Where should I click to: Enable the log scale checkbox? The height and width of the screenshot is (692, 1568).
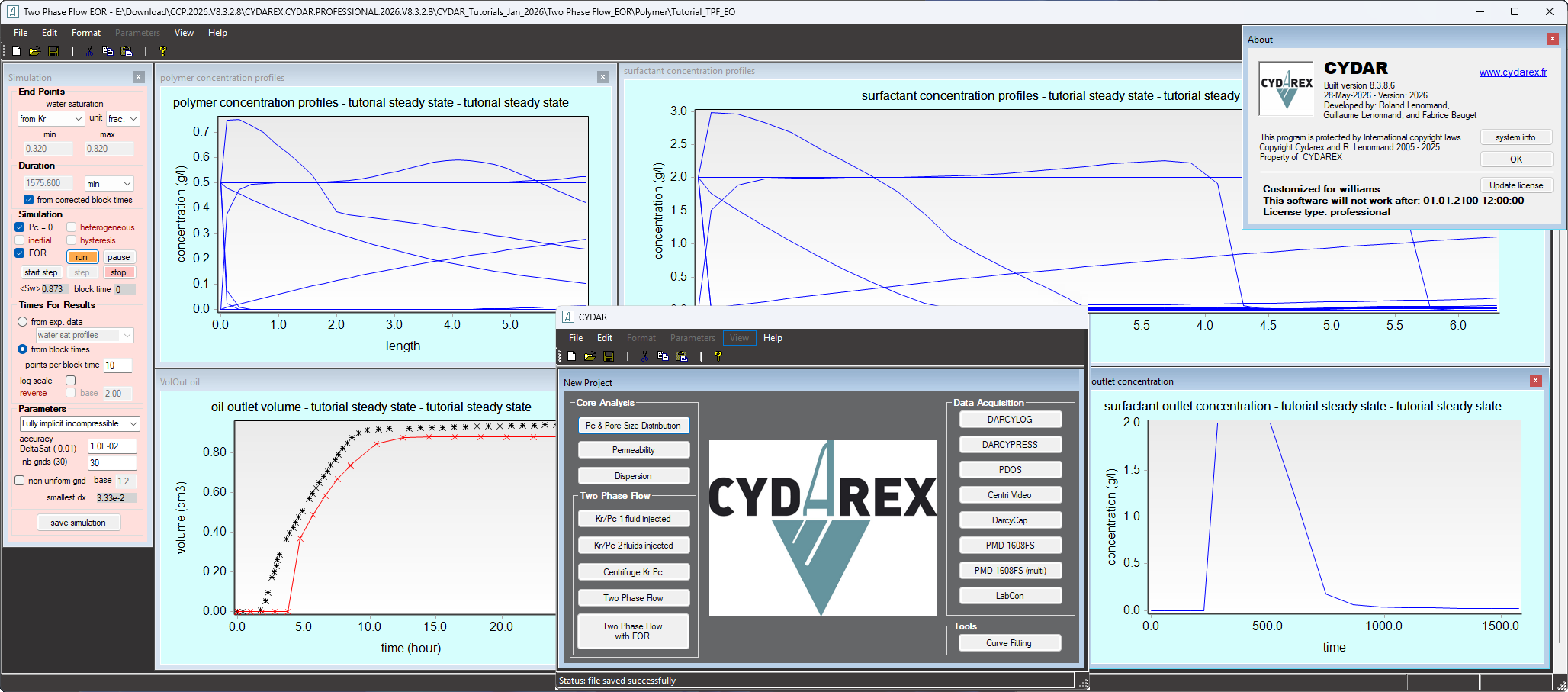[71, 380]
